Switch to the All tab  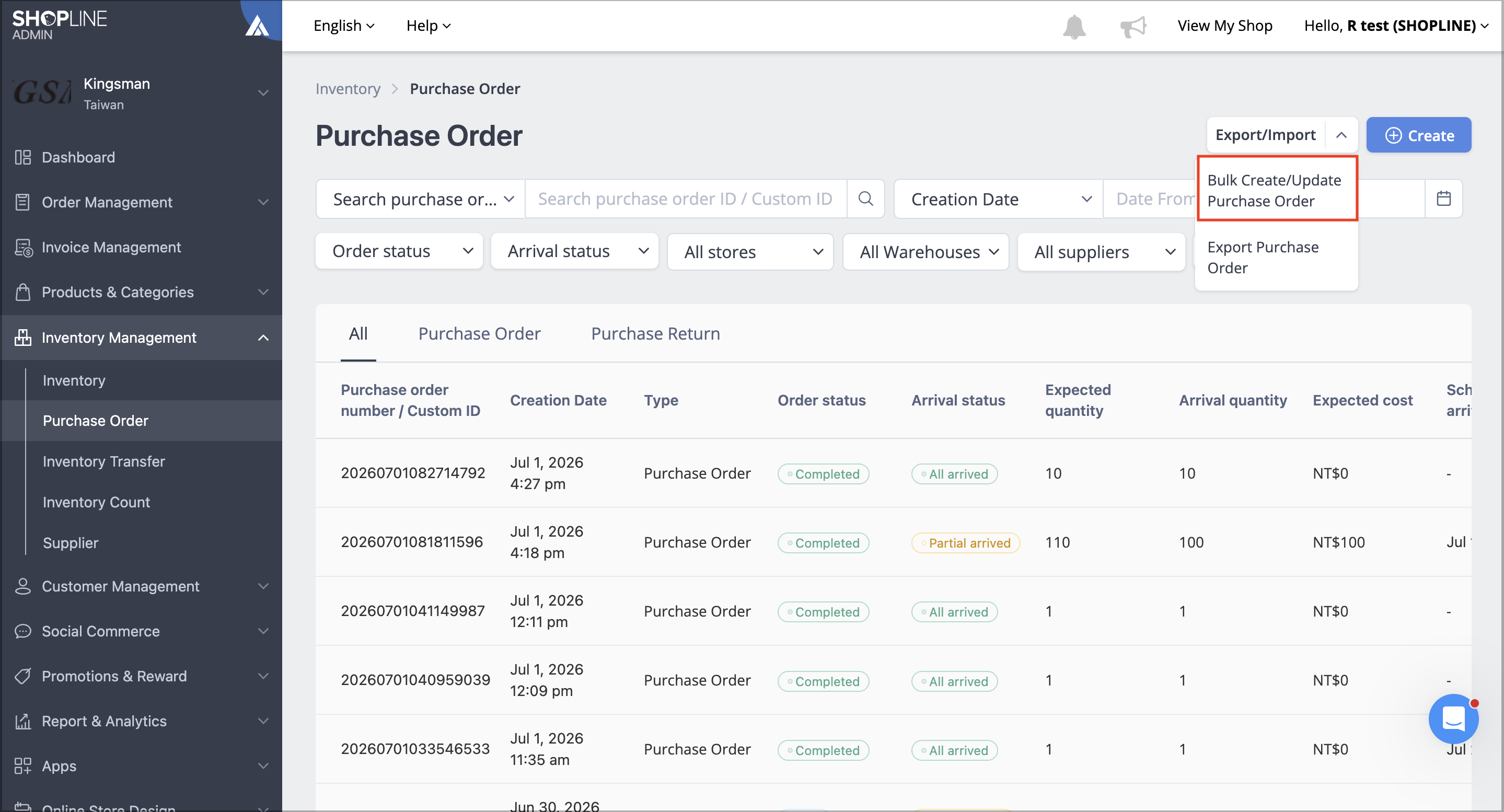click(x=358, y=334)
